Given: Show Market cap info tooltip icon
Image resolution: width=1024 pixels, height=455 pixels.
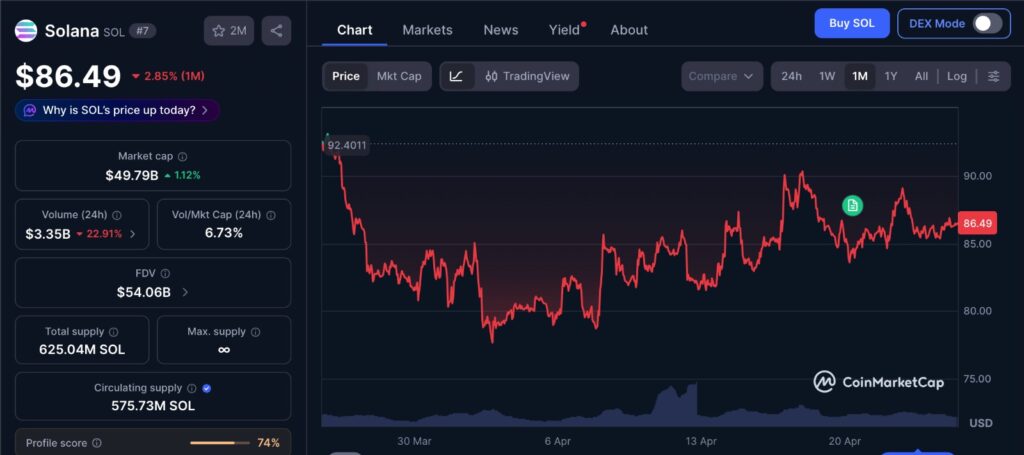Looking at the screenshot, I should click(183, 157).
